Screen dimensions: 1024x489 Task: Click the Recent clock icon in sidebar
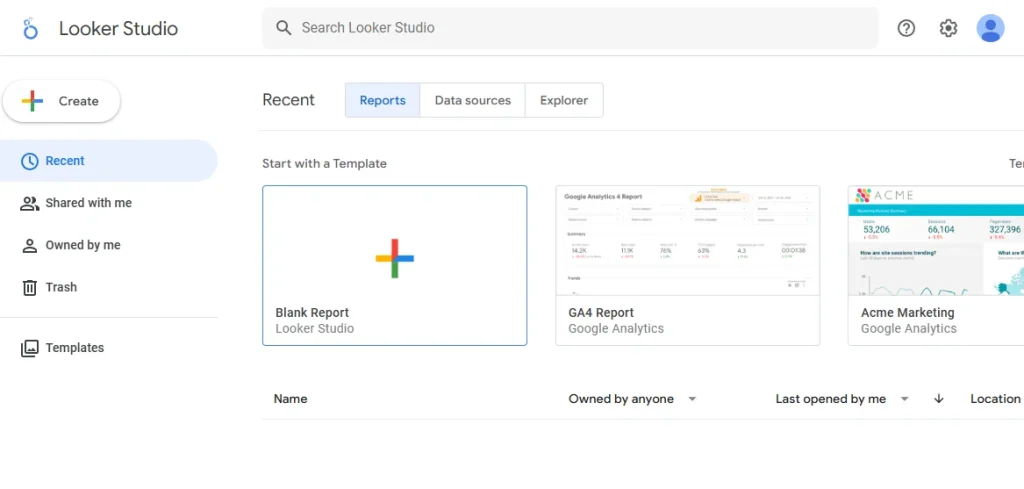click(30, 161)
